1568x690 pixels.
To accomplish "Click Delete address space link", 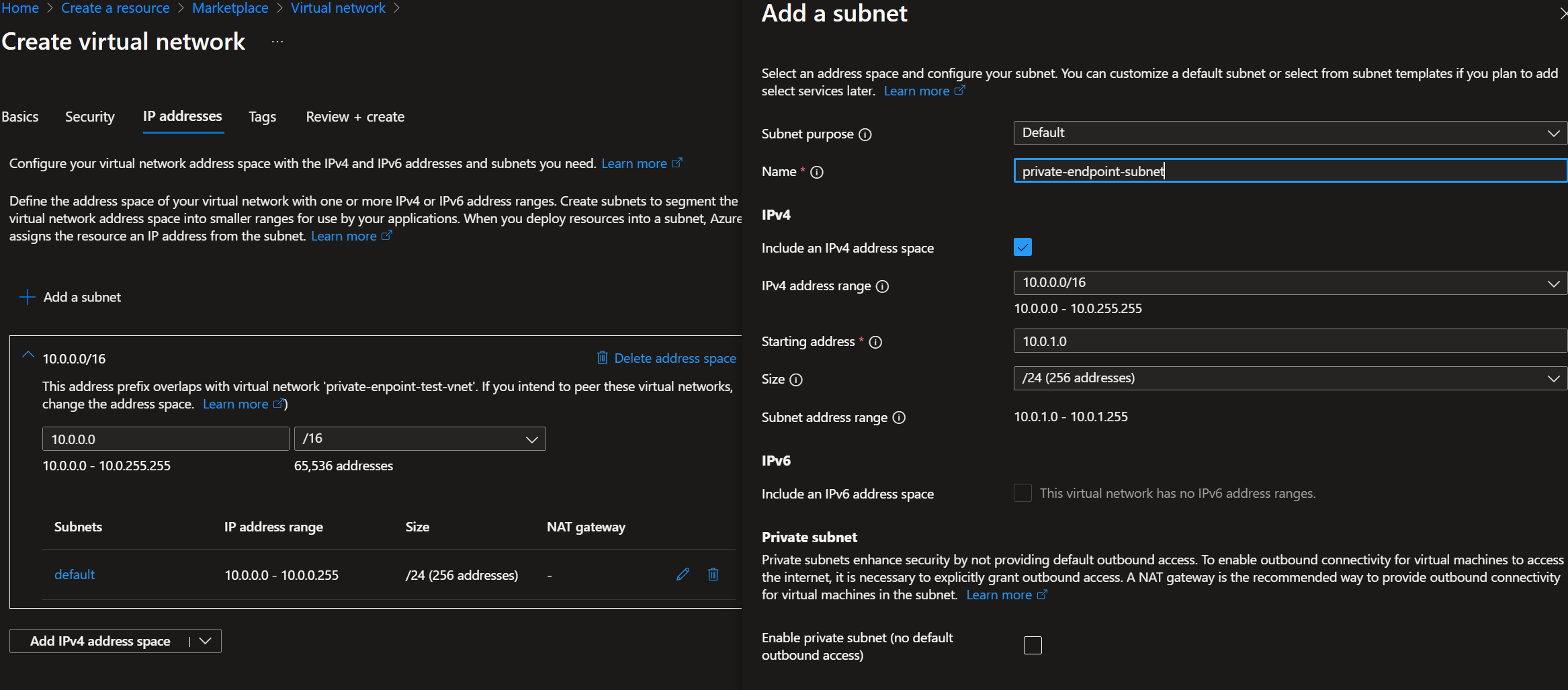I will tap(666, 358).
